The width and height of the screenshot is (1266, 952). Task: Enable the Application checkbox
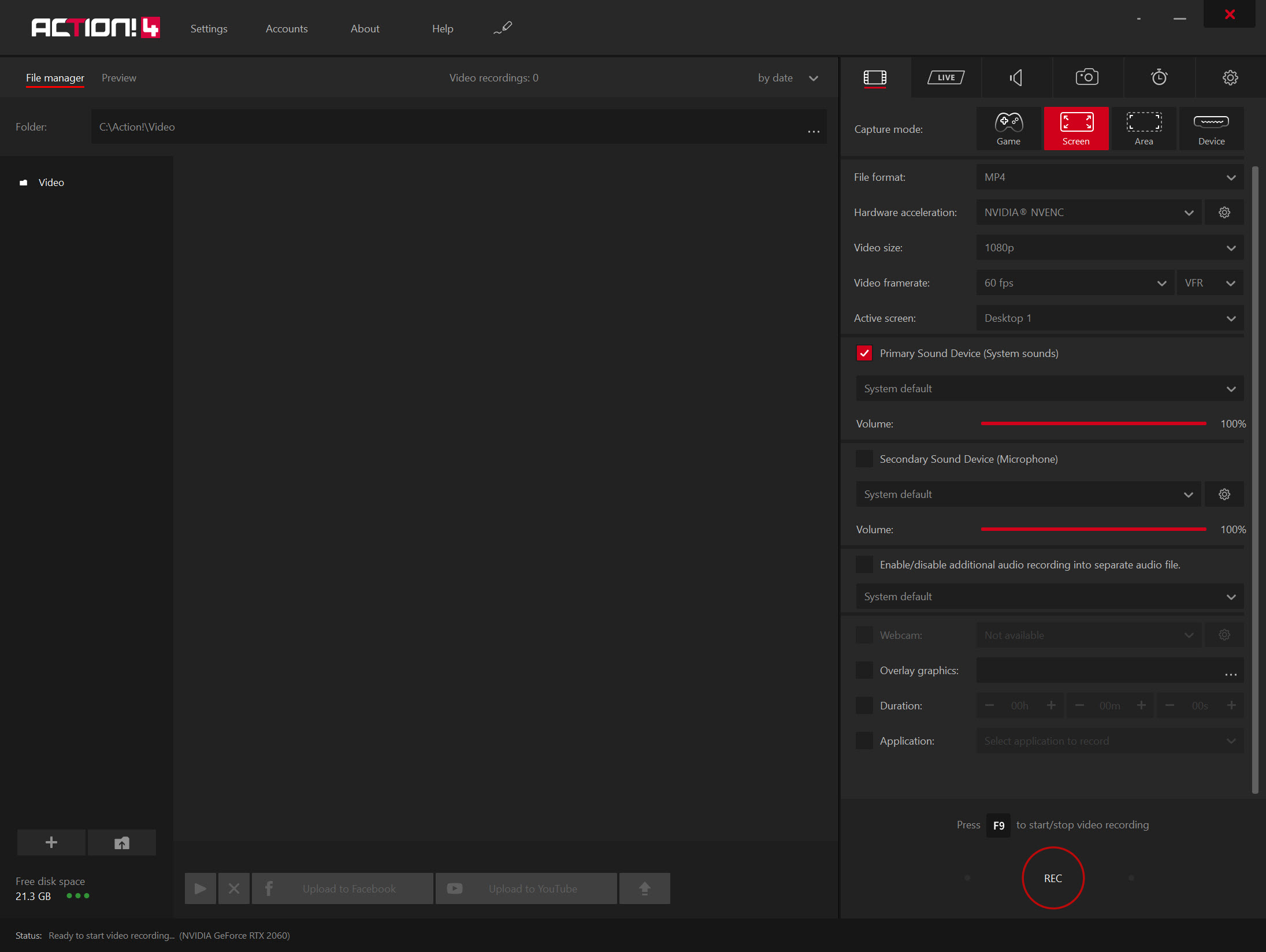click(x=864, y=741)
